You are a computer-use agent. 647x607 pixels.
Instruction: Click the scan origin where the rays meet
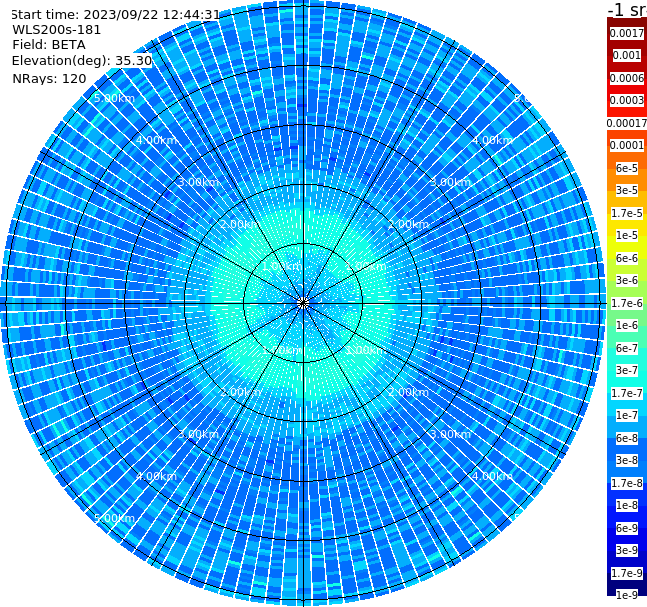tap(303, 303)
